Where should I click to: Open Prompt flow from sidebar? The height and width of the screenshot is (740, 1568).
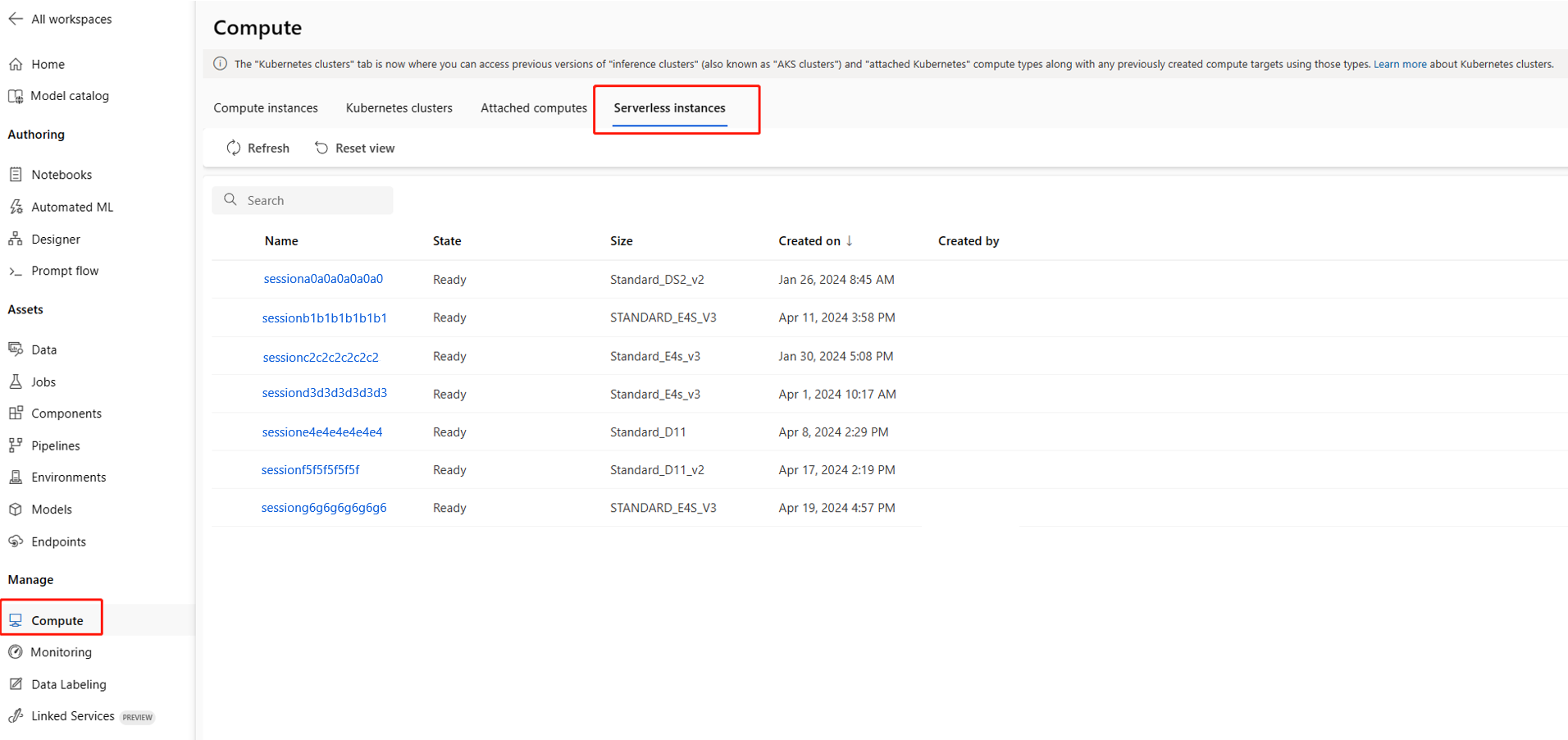pos(65,271)
